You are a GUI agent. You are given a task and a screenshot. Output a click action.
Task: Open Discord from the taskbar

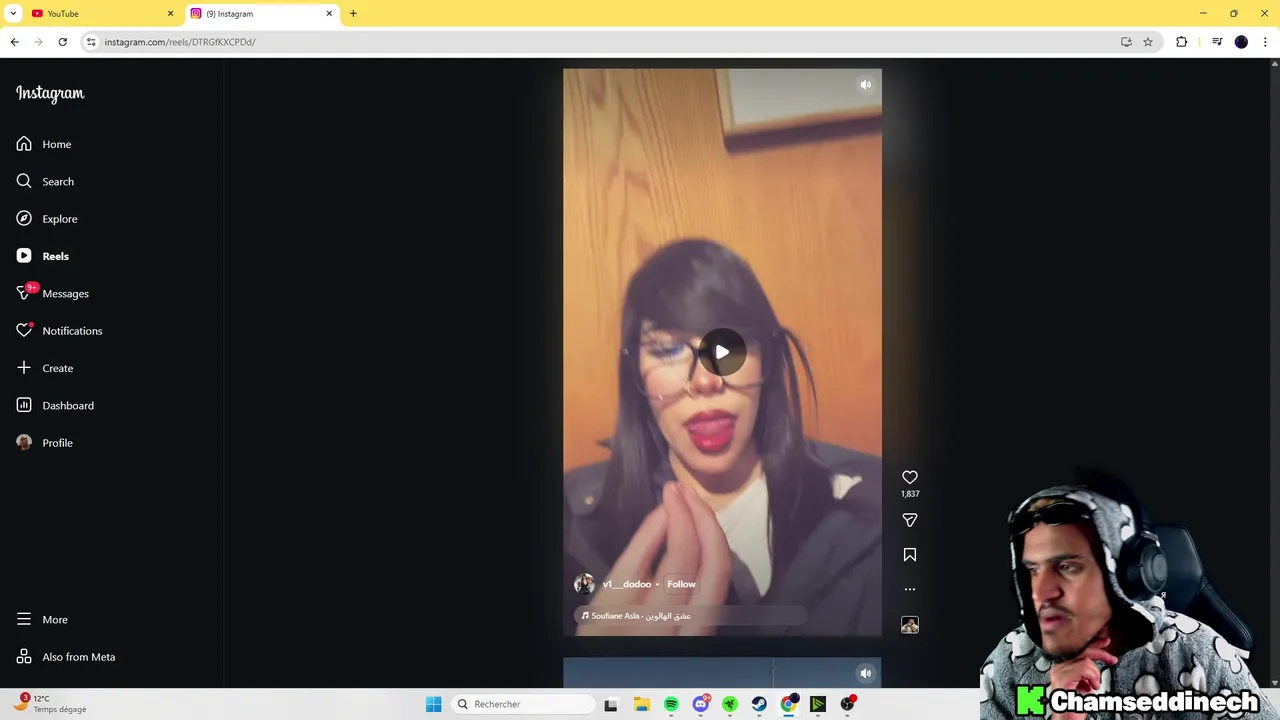701,704
